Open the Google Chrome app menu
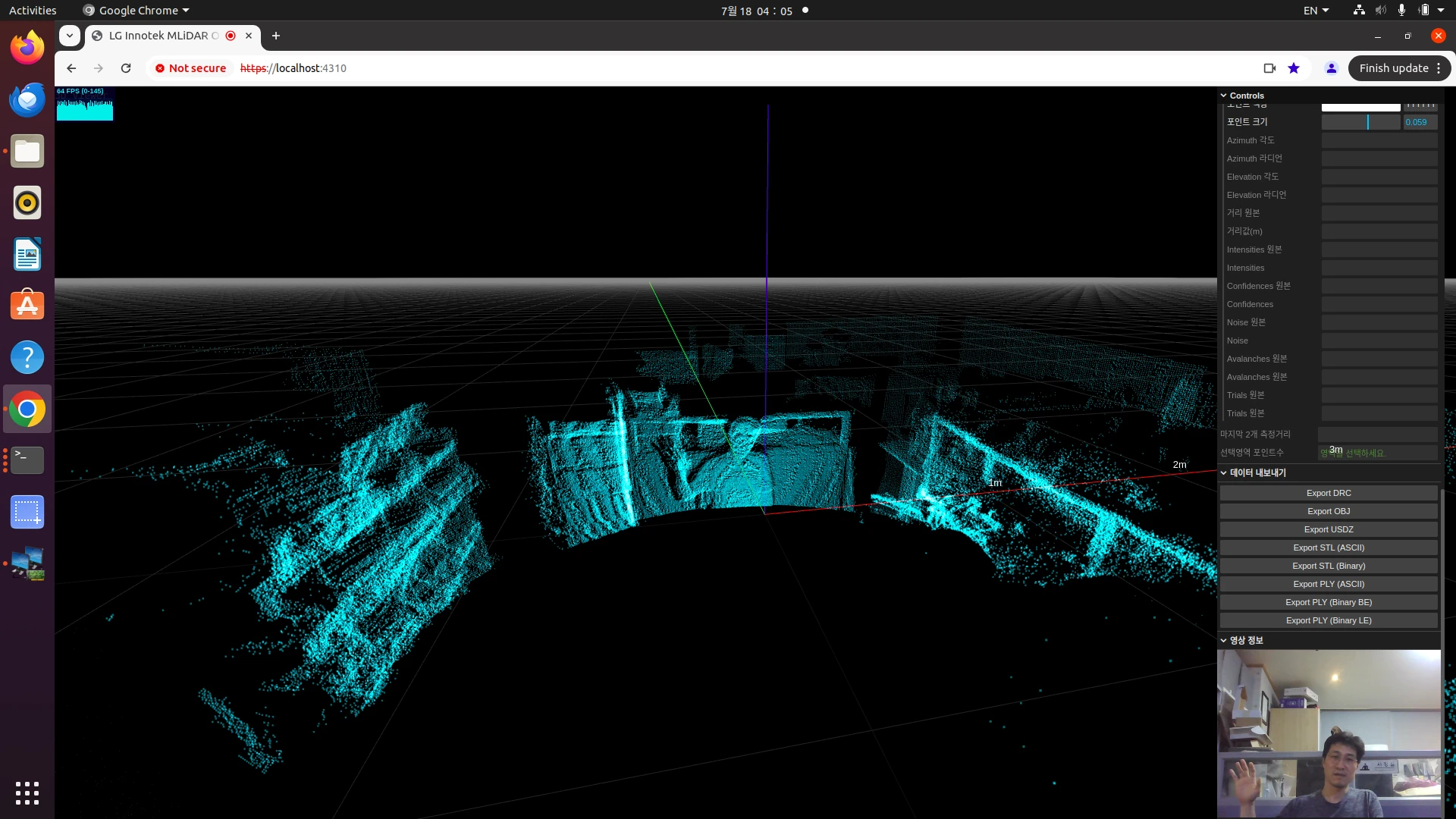 [136, 11]
